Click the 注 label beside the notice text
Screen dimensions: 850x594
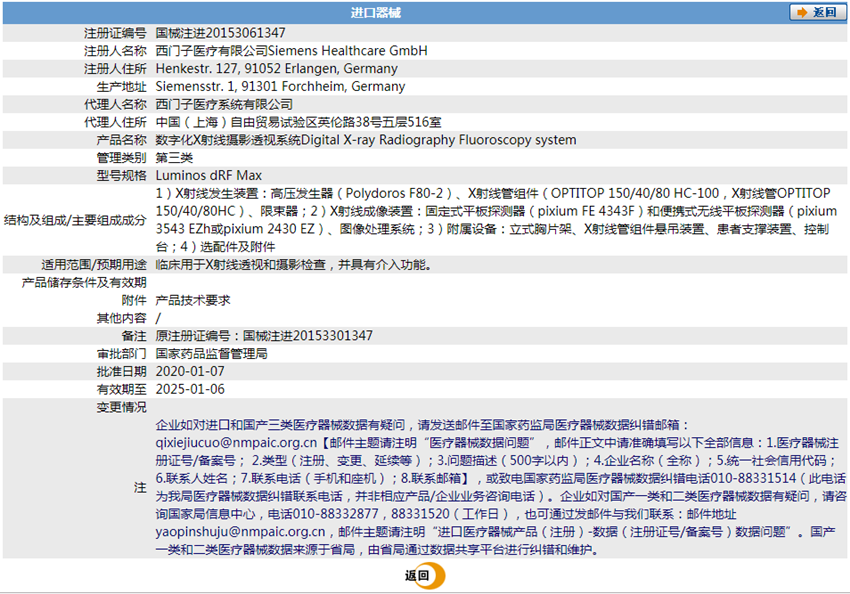pos(140,487)
